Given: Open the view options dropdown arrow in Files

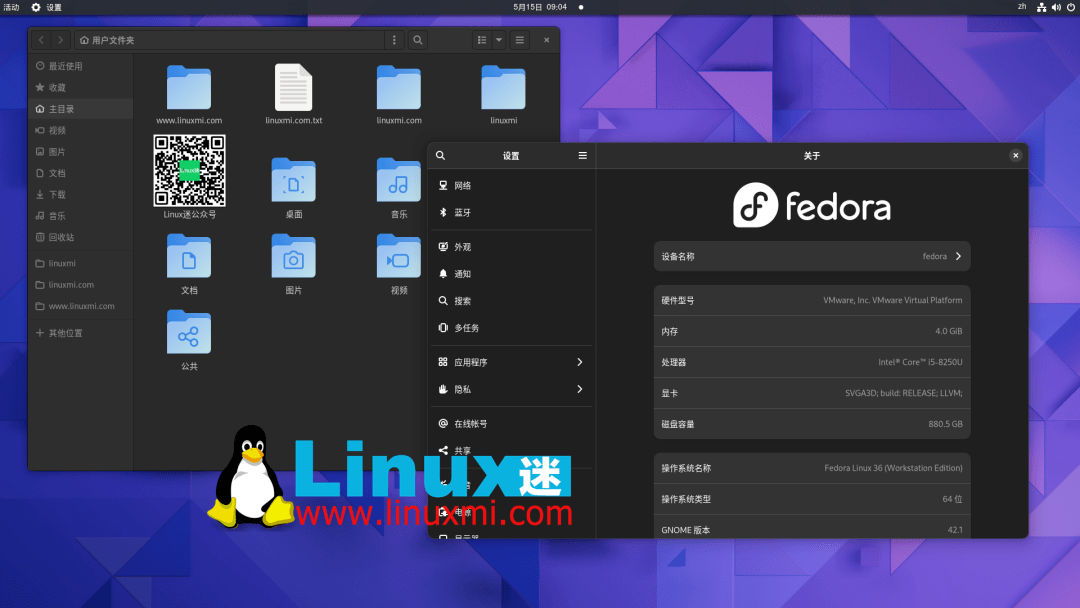Looking at the screenshot, I should [499, 40].
